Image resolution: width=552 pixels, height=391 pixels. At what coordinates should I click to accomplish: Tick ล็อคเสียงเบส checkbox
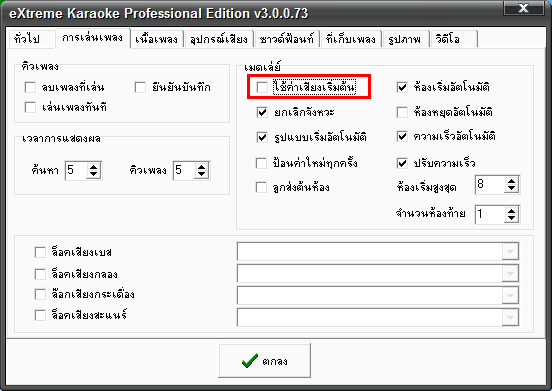pos(40,252)
